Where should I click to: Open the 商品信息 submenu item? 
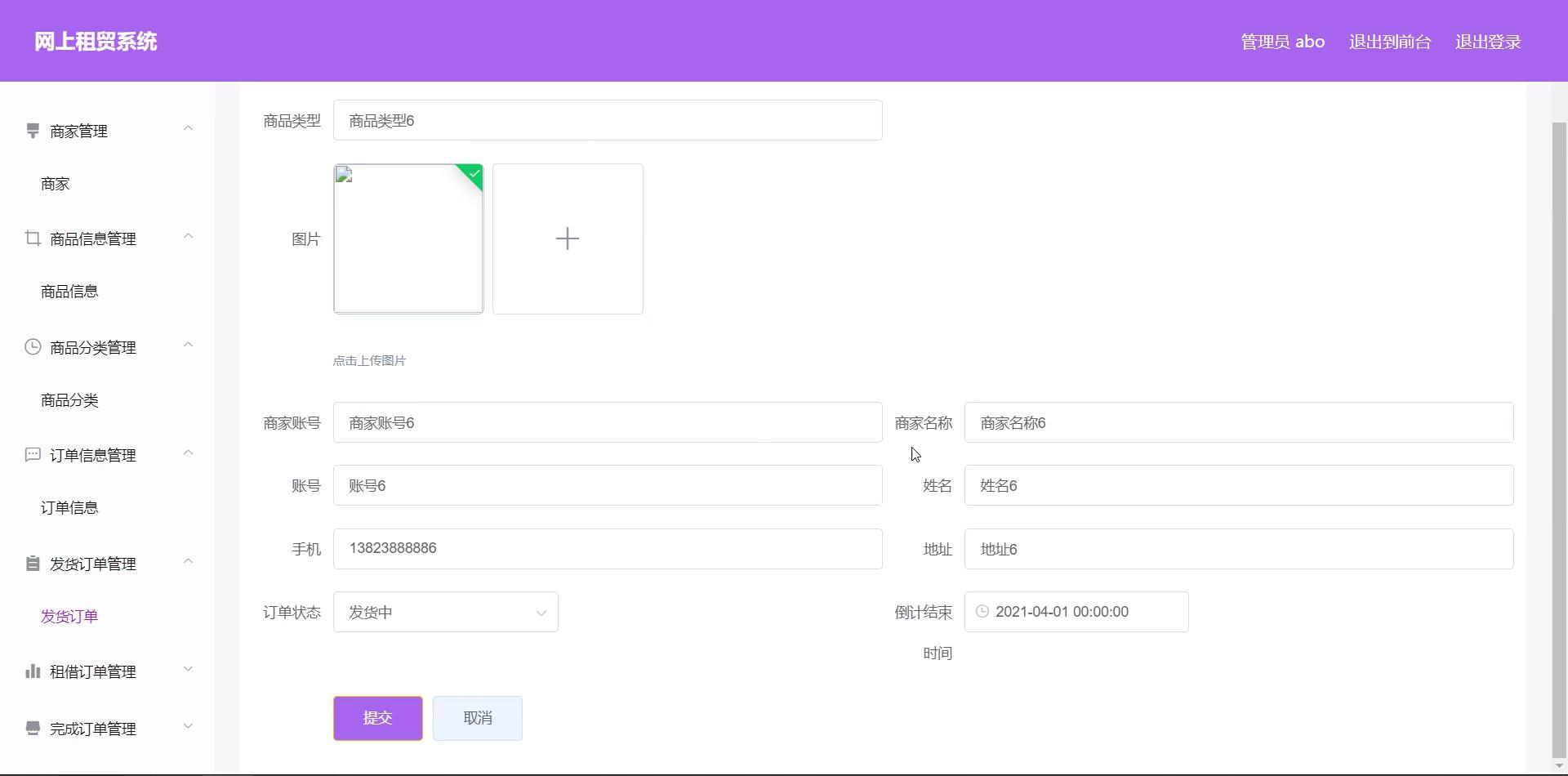tap(69, 292)
